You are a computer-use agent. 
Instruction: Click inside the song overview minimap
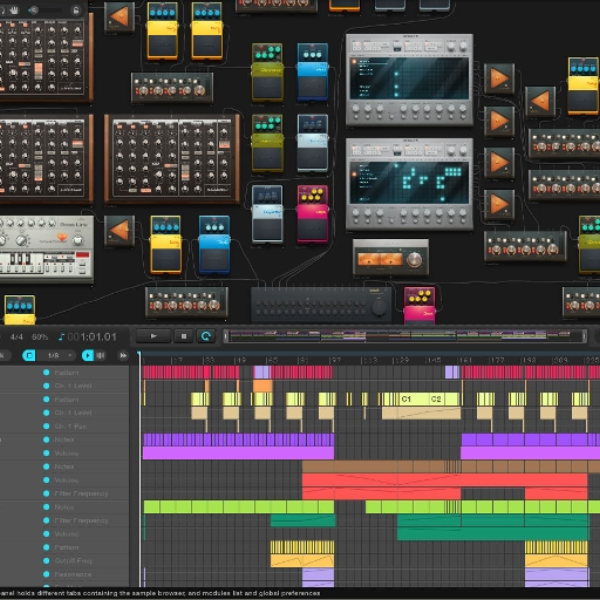[x=405, y=336]
